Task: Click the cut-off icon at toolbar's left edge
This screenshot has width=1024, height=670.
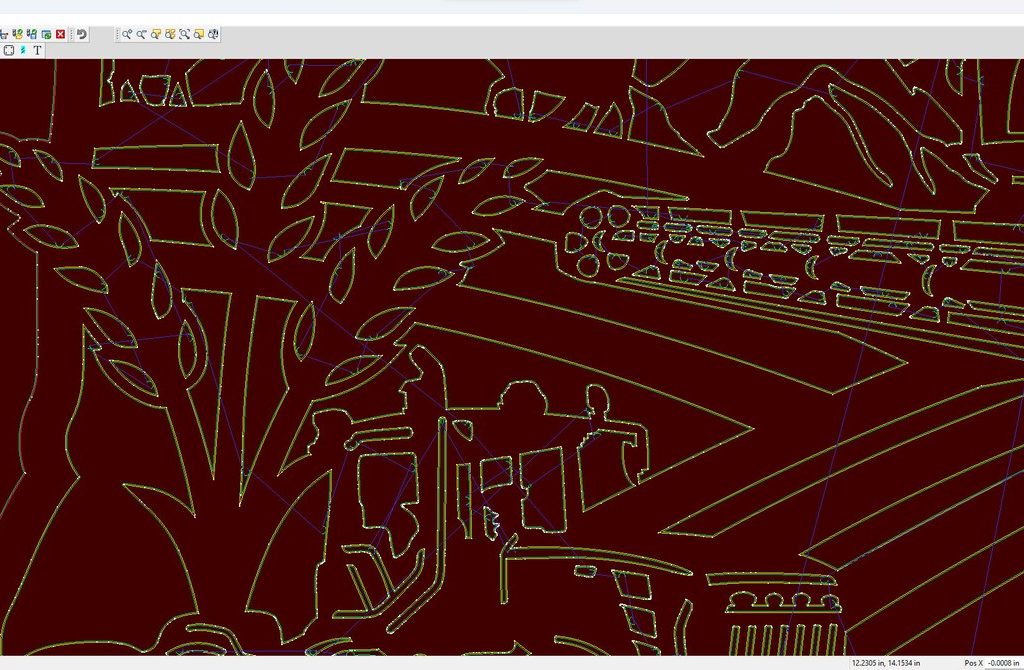Action: 4,34
